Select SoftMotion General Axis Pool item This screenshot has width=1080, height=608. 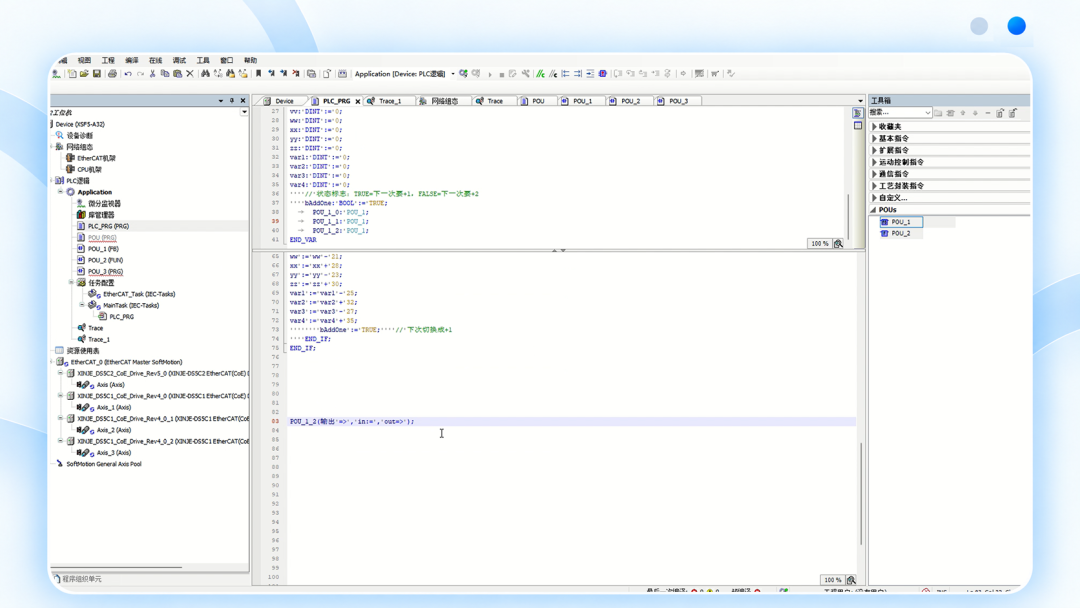(x=103, y=464)
